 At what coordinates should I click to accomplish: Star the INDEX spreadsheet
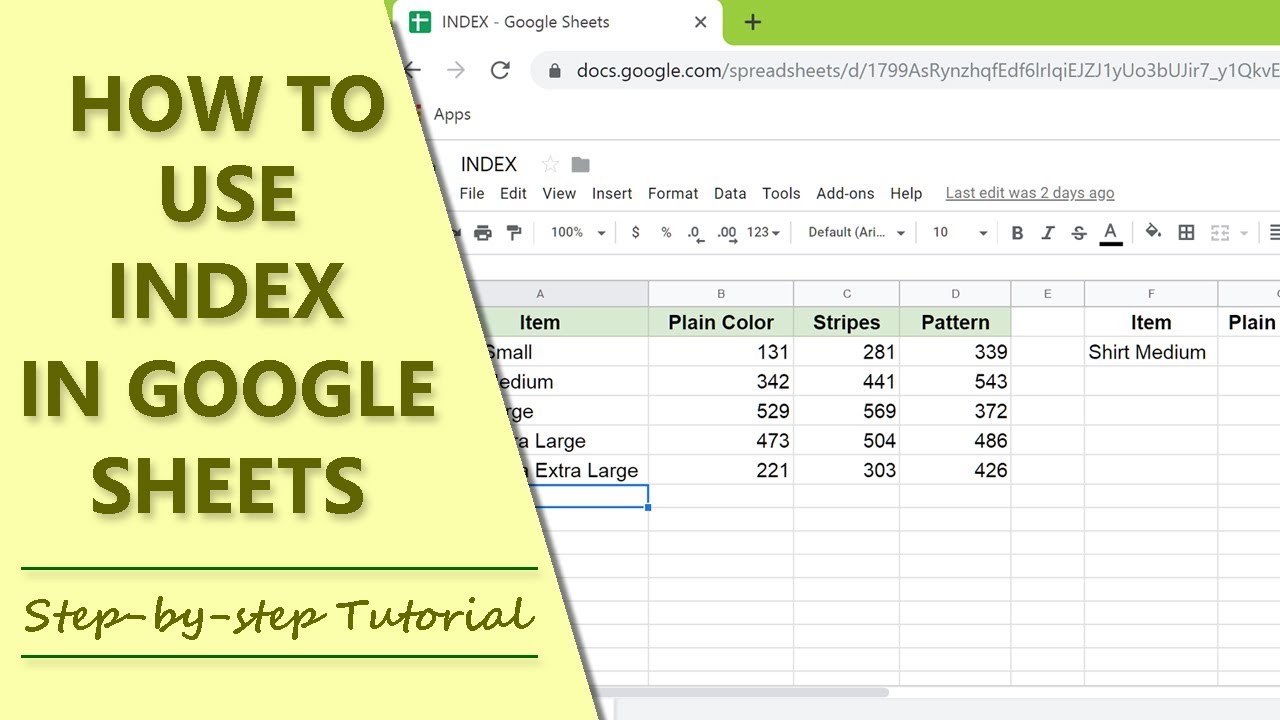[x=549, y=164]
